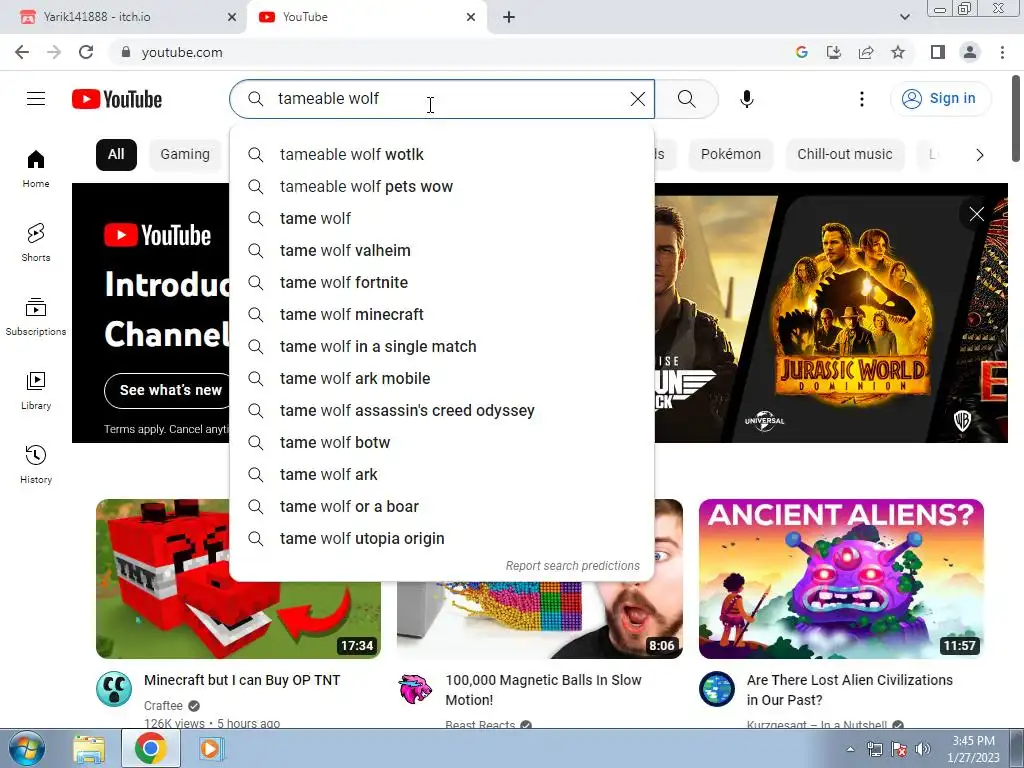The height and width of the screenshot is (768, 1024).
Task: Choose suggestion 'tame wolf utopia origin'
Action: click(442, 539)
